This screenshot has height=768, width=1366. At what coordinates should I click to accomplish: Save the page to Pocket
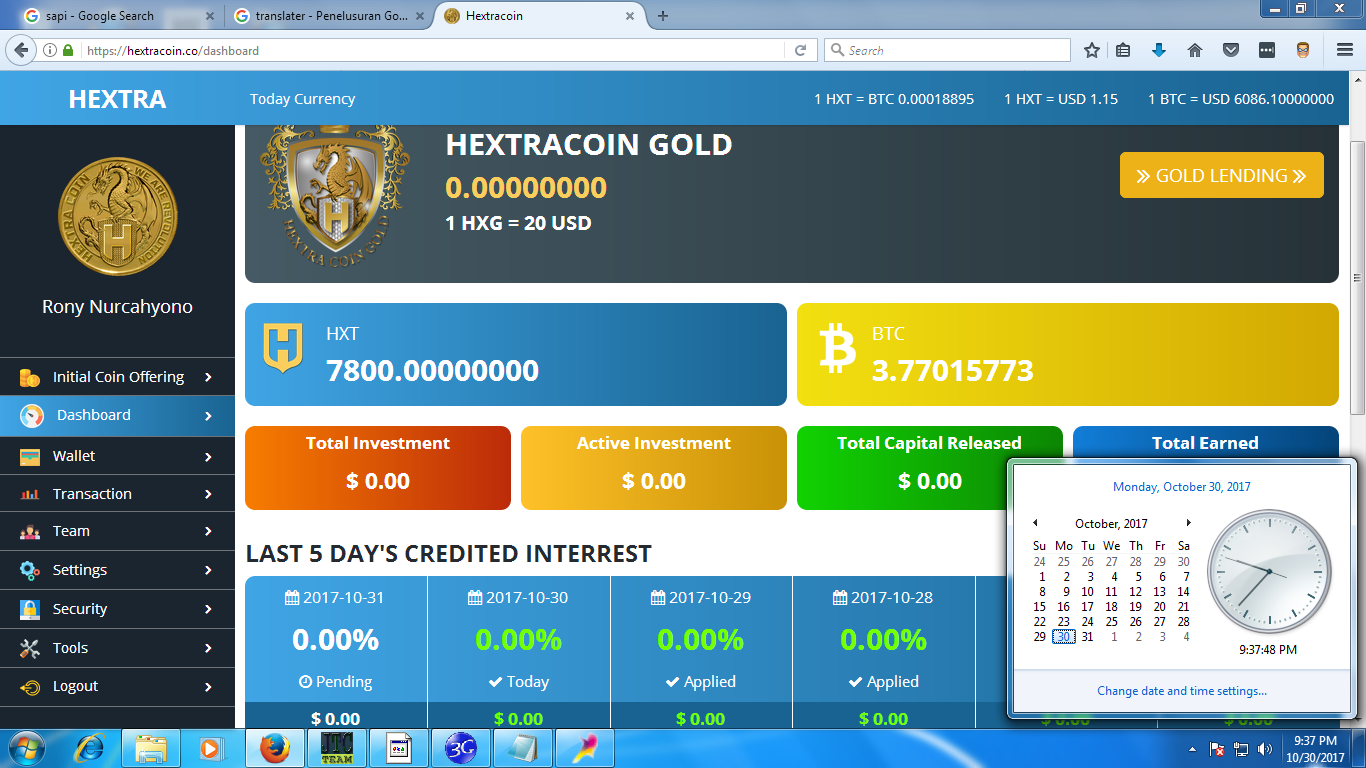[x=1231, y=50]
